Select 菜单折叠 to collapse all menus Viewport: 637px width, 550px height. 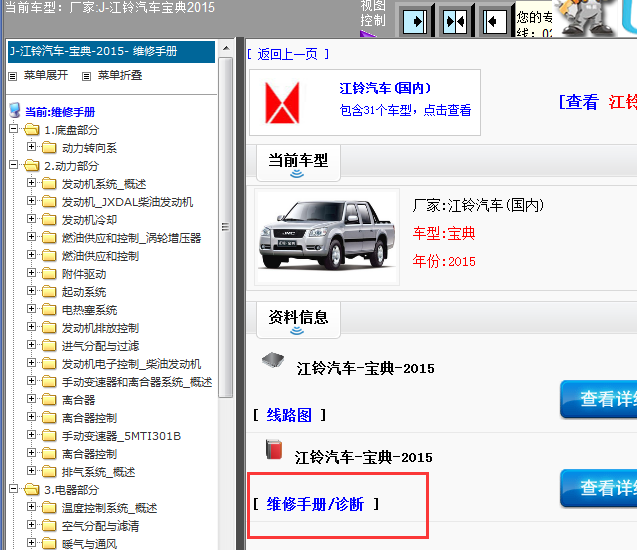point(120,76)
